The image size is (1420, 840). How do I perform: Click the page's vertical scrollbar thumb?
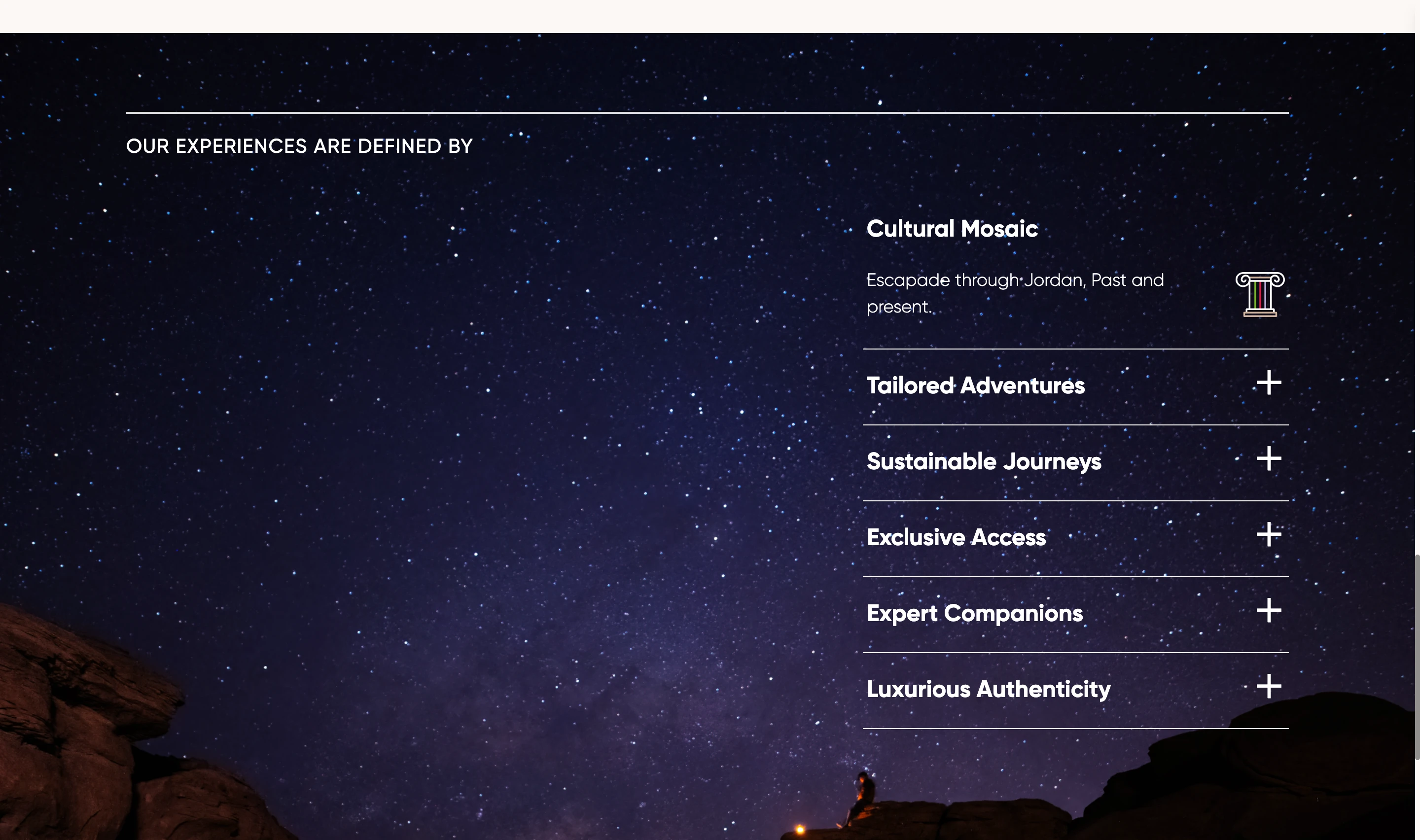(1417, 657)
